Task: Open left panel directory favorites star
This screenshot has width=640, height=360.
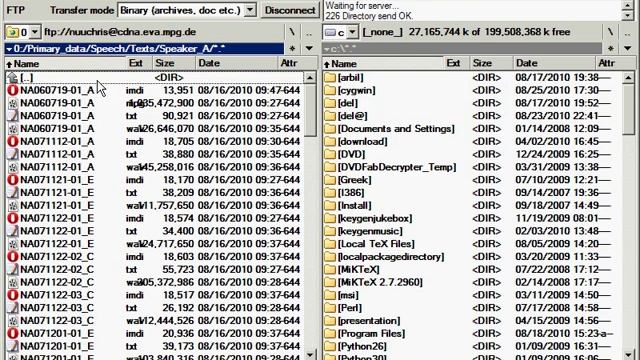Action: 292,49
